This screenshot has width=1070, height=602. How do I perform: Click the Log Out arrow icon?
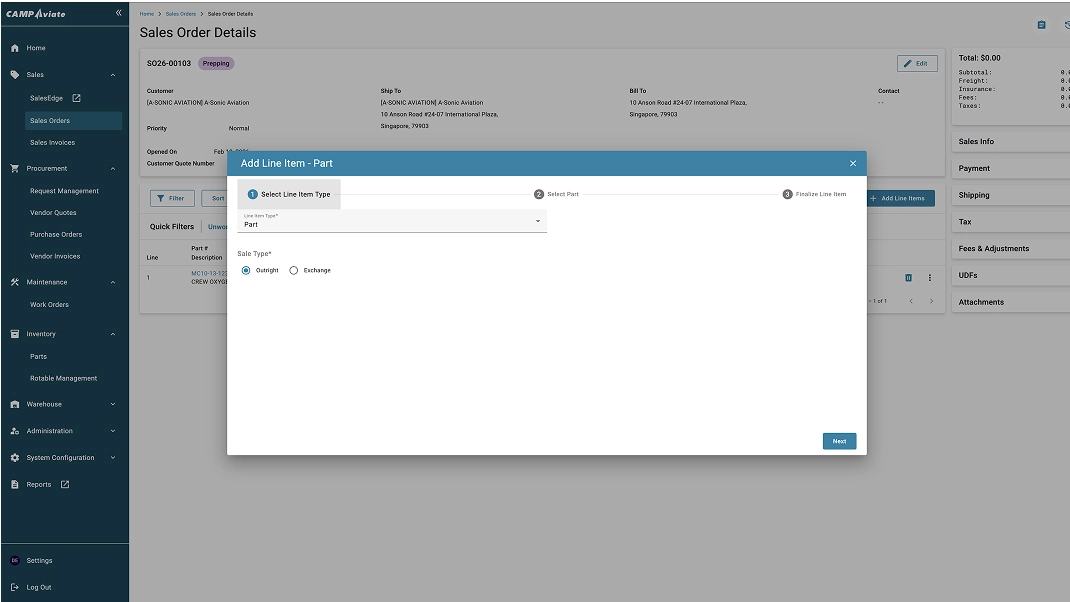click(x=15, y=587)
